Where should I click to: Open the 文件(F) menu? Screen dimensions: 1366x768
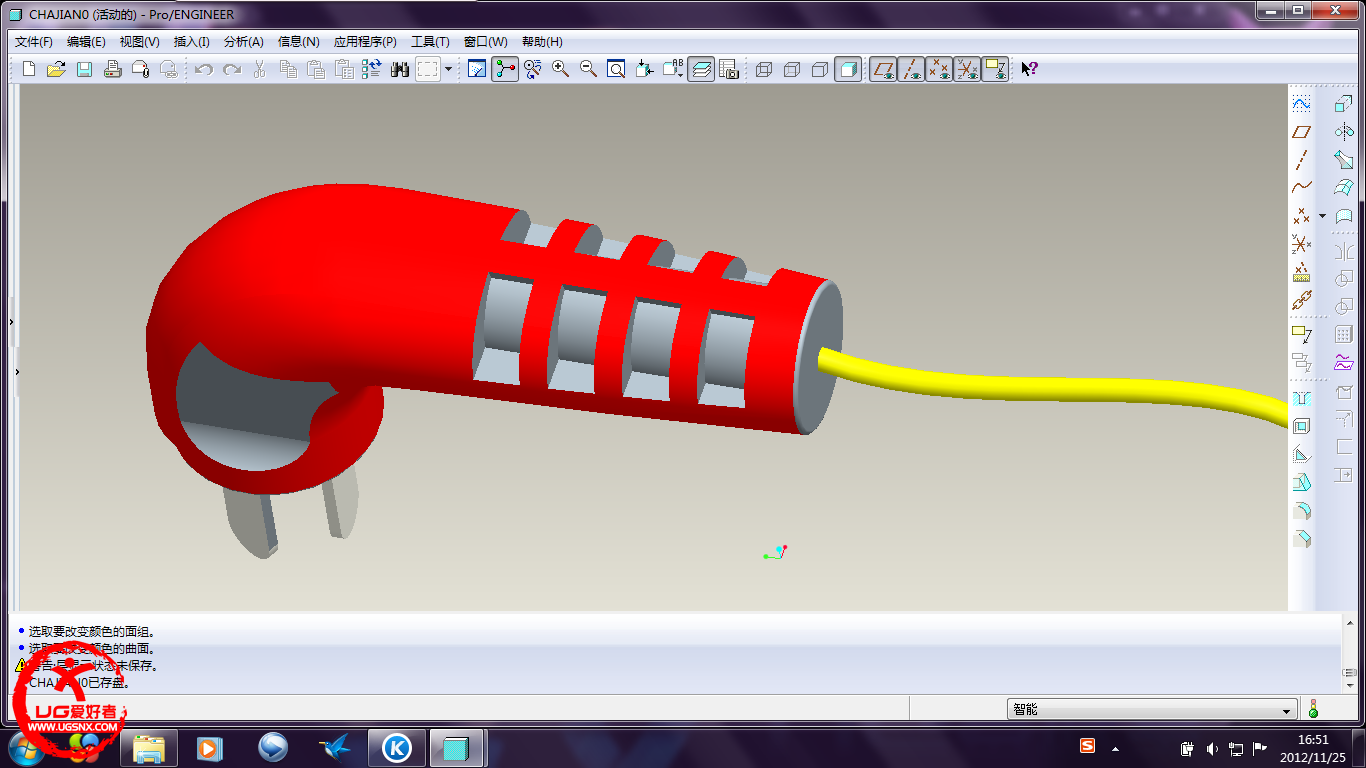point(34,42)
